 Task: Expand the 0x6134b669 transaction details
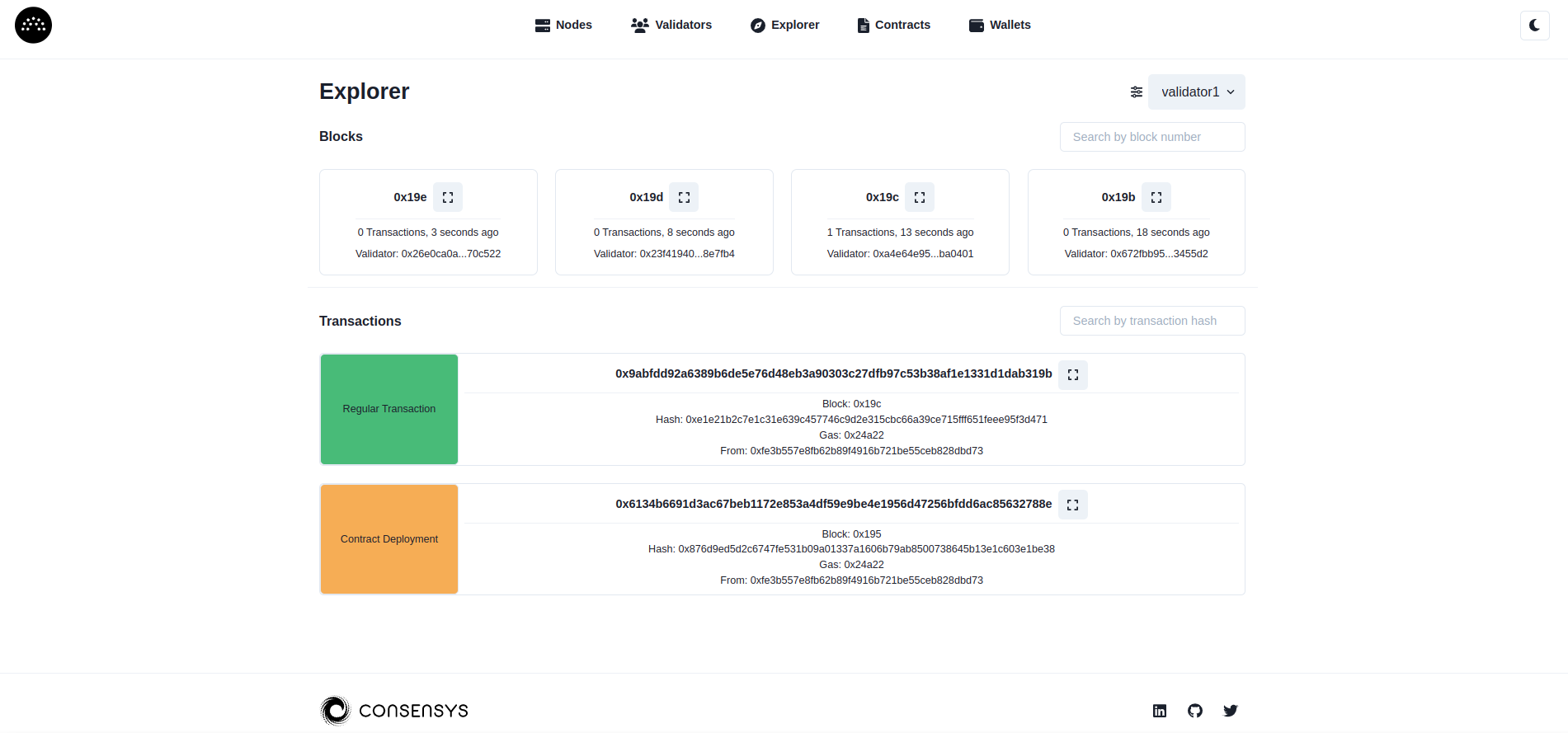coord(1072,505)
